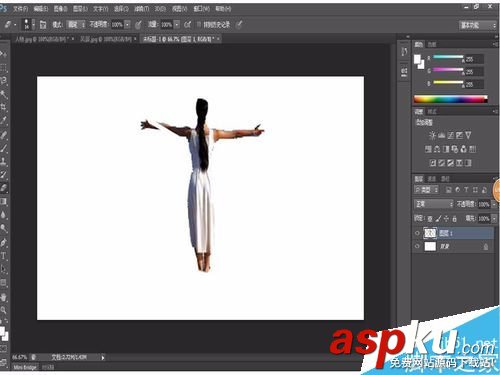The width and height of the screenshot is (500, 375).
Task: Select the History Brush tool
Action: 3,175
